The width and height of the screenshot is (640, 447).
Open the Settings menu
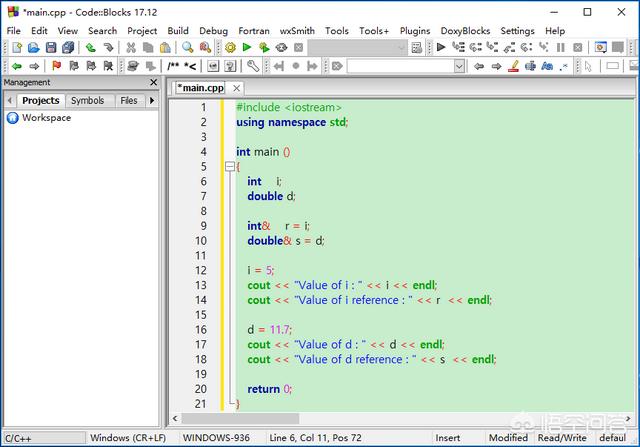[517, 31]
